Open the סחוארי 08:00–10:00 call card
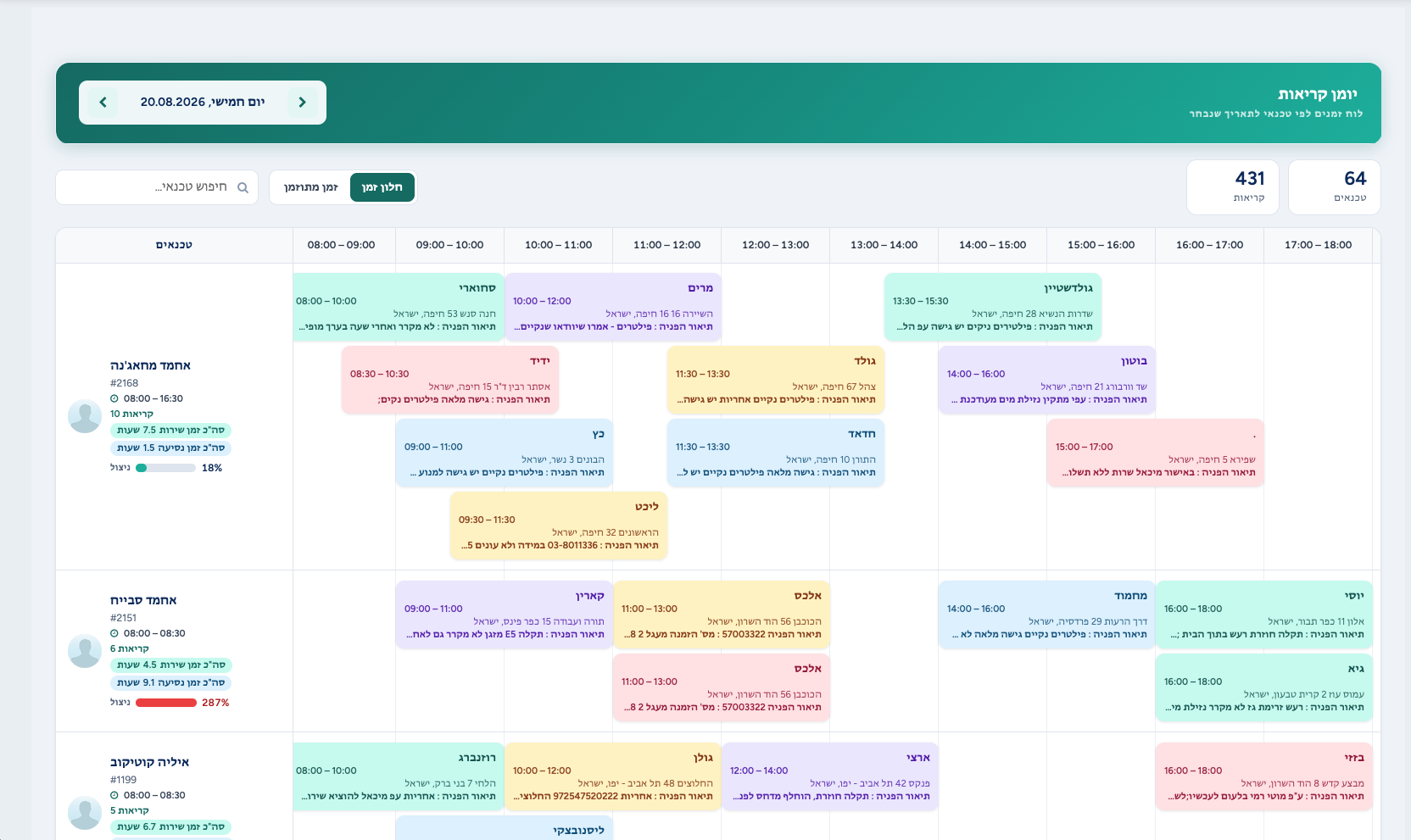Viewport: 1411px width, 840px height. pyautogui.click(x=399, y=307)
